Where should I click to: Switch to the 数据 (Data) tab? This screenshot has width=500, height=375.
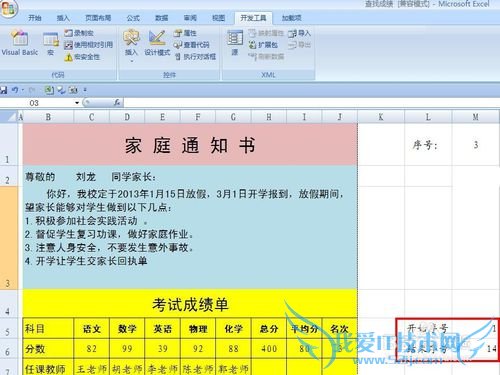(x=162, y=18)
